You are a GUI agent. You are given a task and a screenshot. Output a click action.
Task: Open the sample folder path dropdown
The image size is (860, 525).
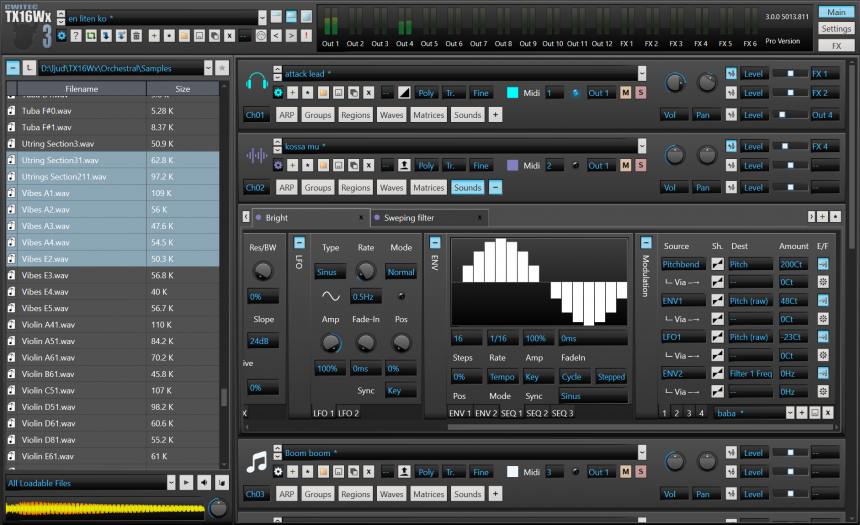[x=207, y=68]
